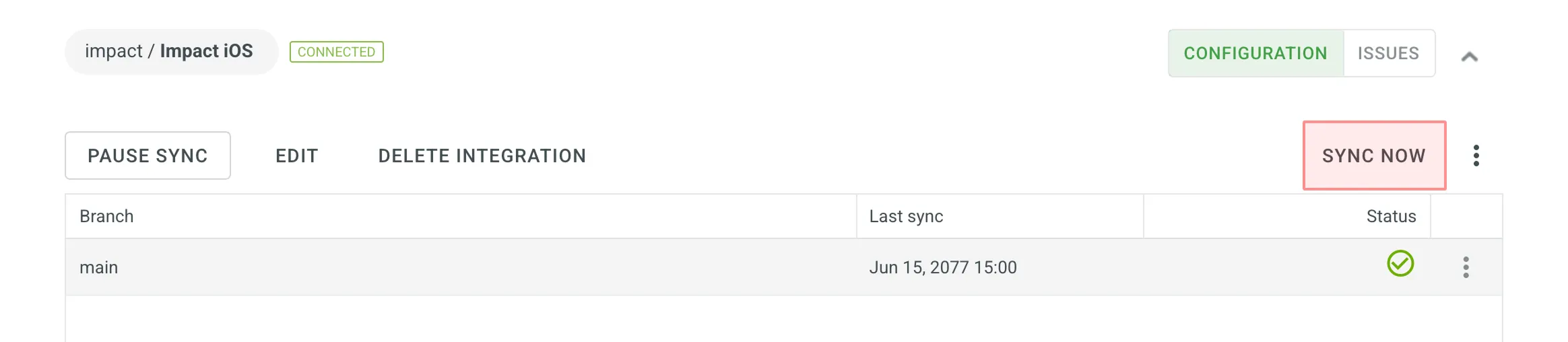Click the blank header cell beside Status

pos(1466,216)
